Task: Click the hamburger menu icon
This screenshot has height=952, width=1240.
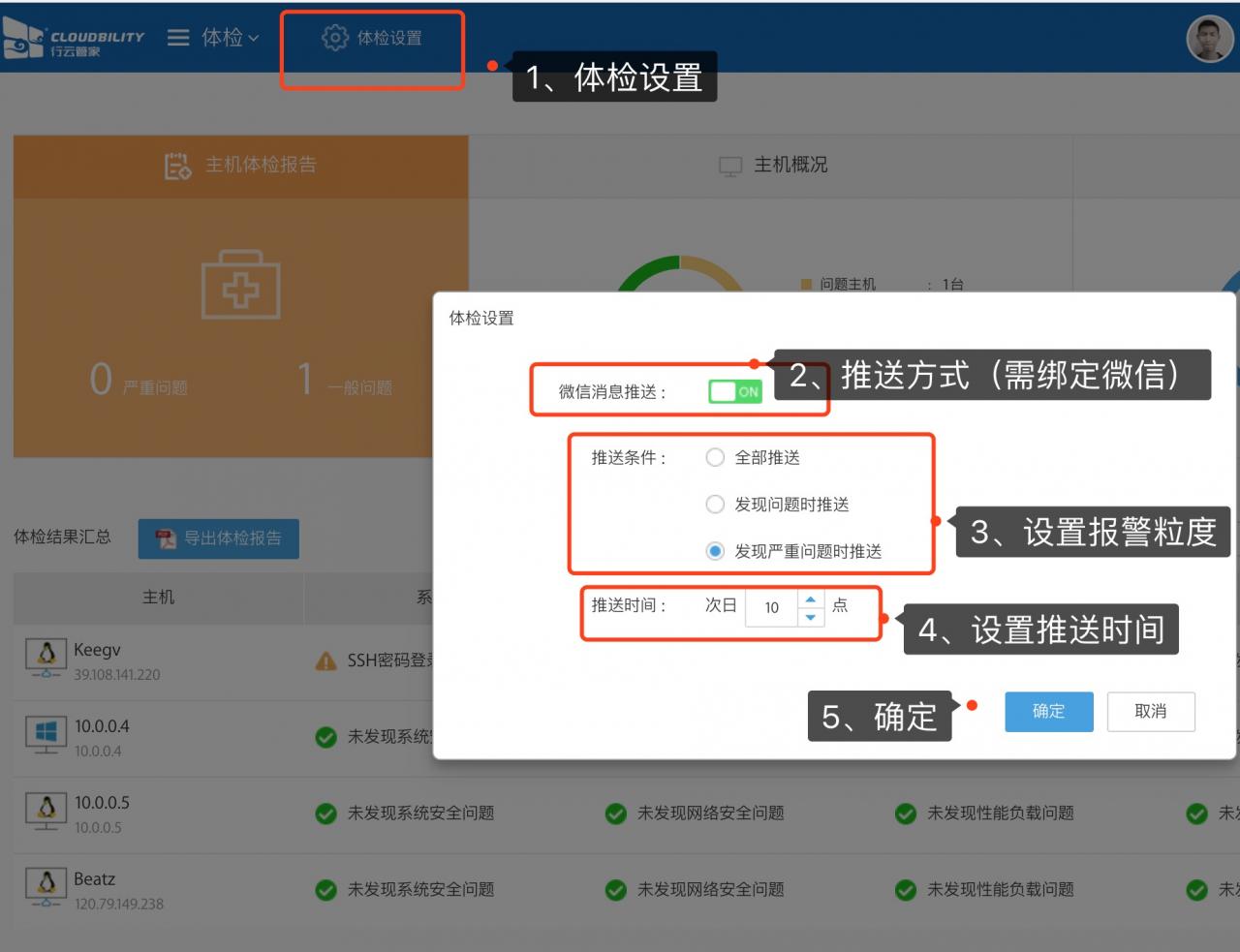Action: (x=177, y=38)
